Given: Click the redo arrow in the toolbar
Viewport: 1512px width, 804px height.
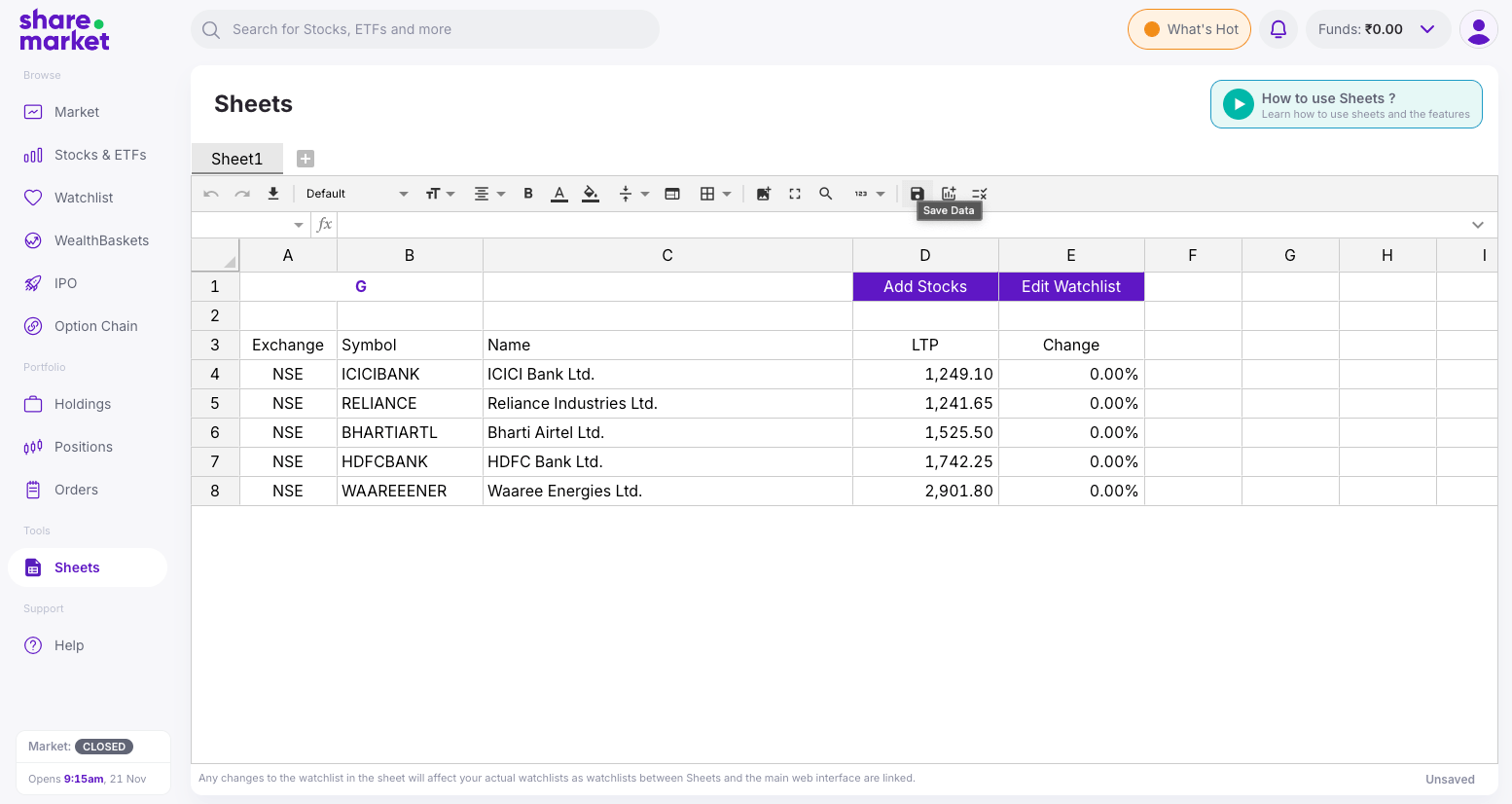Looking at the screenshot, I should 242,194.
